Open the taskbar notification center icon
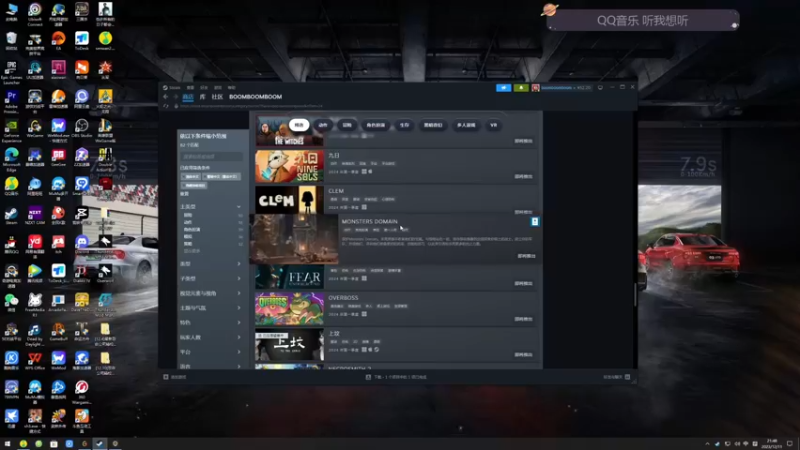 tap(790, 443)
